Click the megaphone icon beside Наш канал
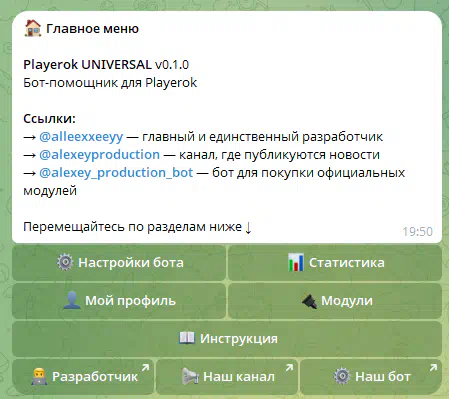Screen dimensions: 449x399 [190, 376]
